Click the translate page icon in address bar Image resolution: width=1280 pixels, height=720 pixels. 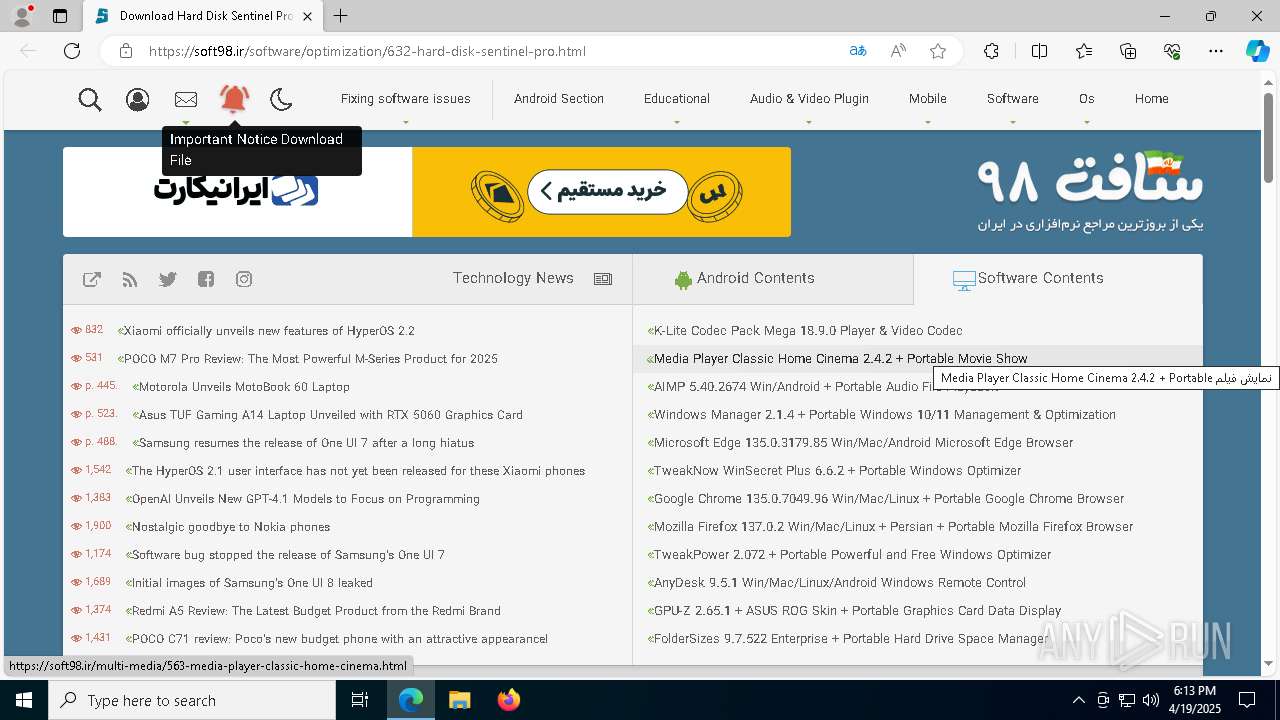pos(858,51)
